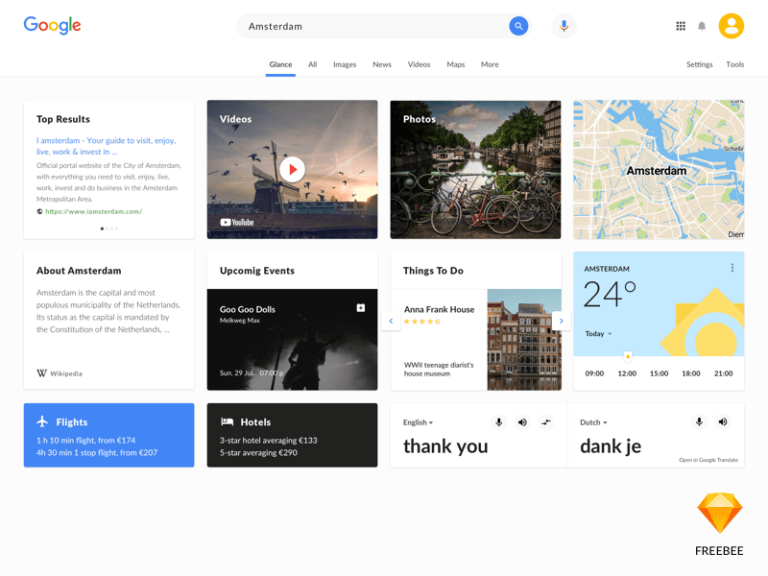Open in Google Translate link
The image size is (768, 576).
point(708,460)
